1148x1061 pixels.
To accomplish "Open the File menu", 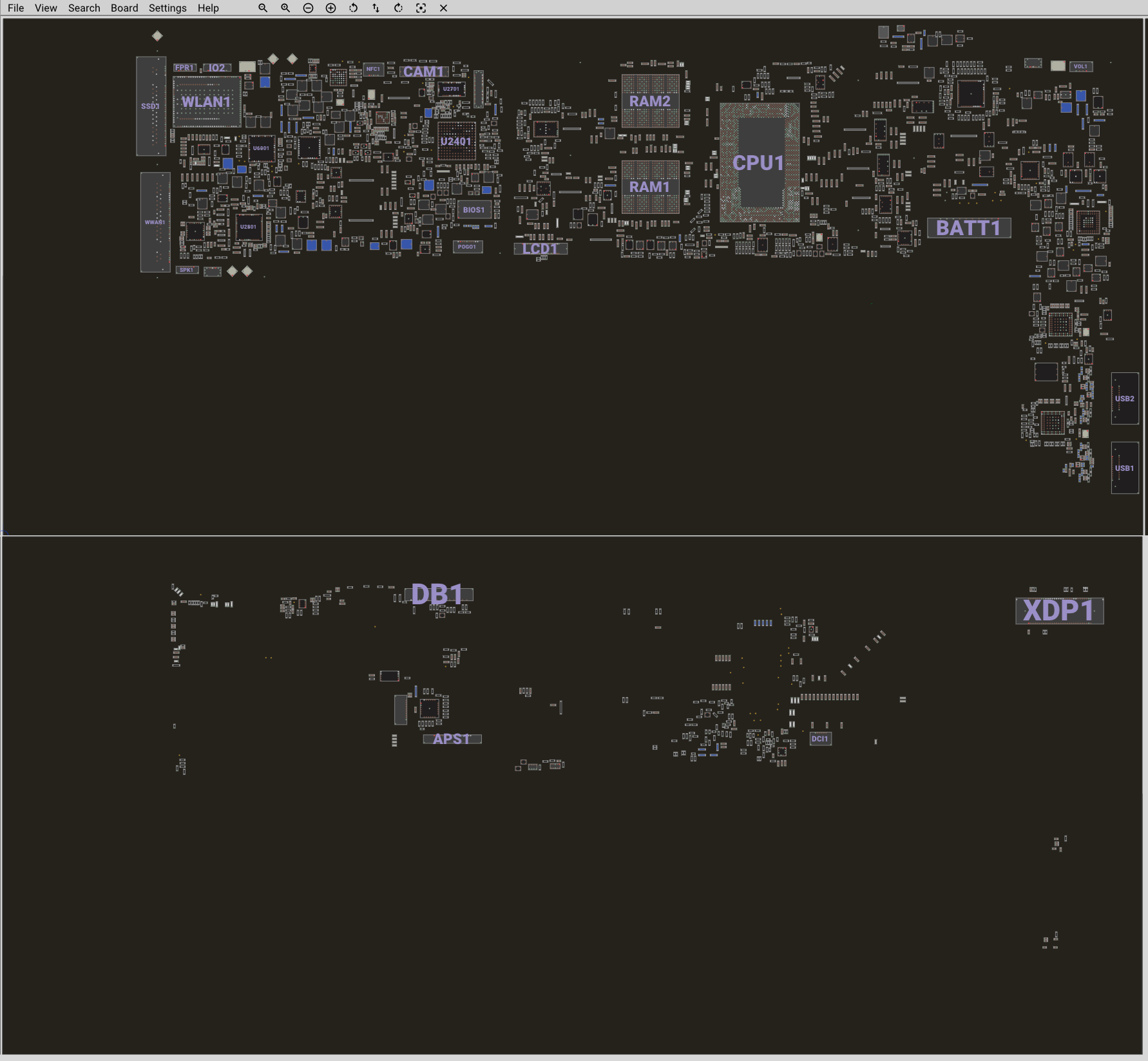I will [15, 8].
